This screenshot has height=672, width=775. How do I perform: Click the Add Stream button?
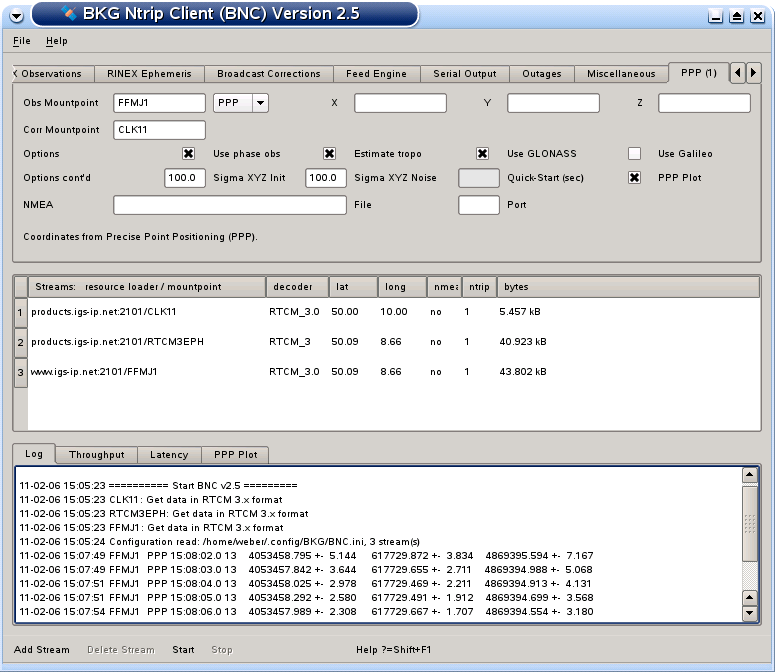point(42,650)
